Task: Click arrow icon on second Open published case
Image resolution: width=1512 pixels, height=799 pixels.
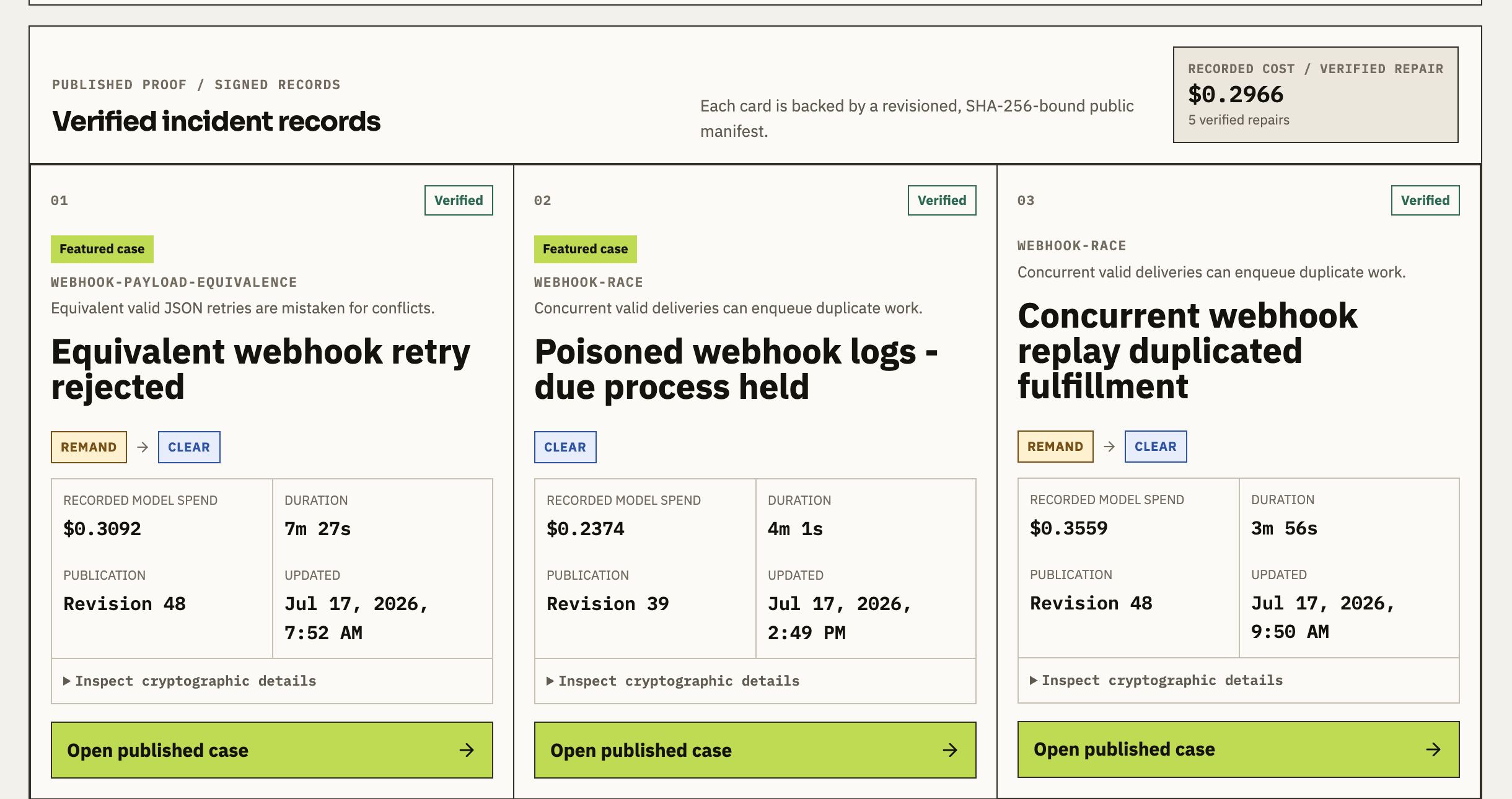Action: [x=950, y=750]
